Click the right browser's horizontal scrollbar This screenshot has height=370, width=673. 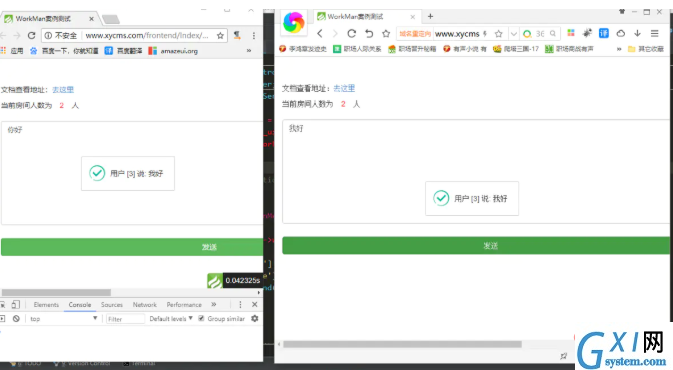402,344
